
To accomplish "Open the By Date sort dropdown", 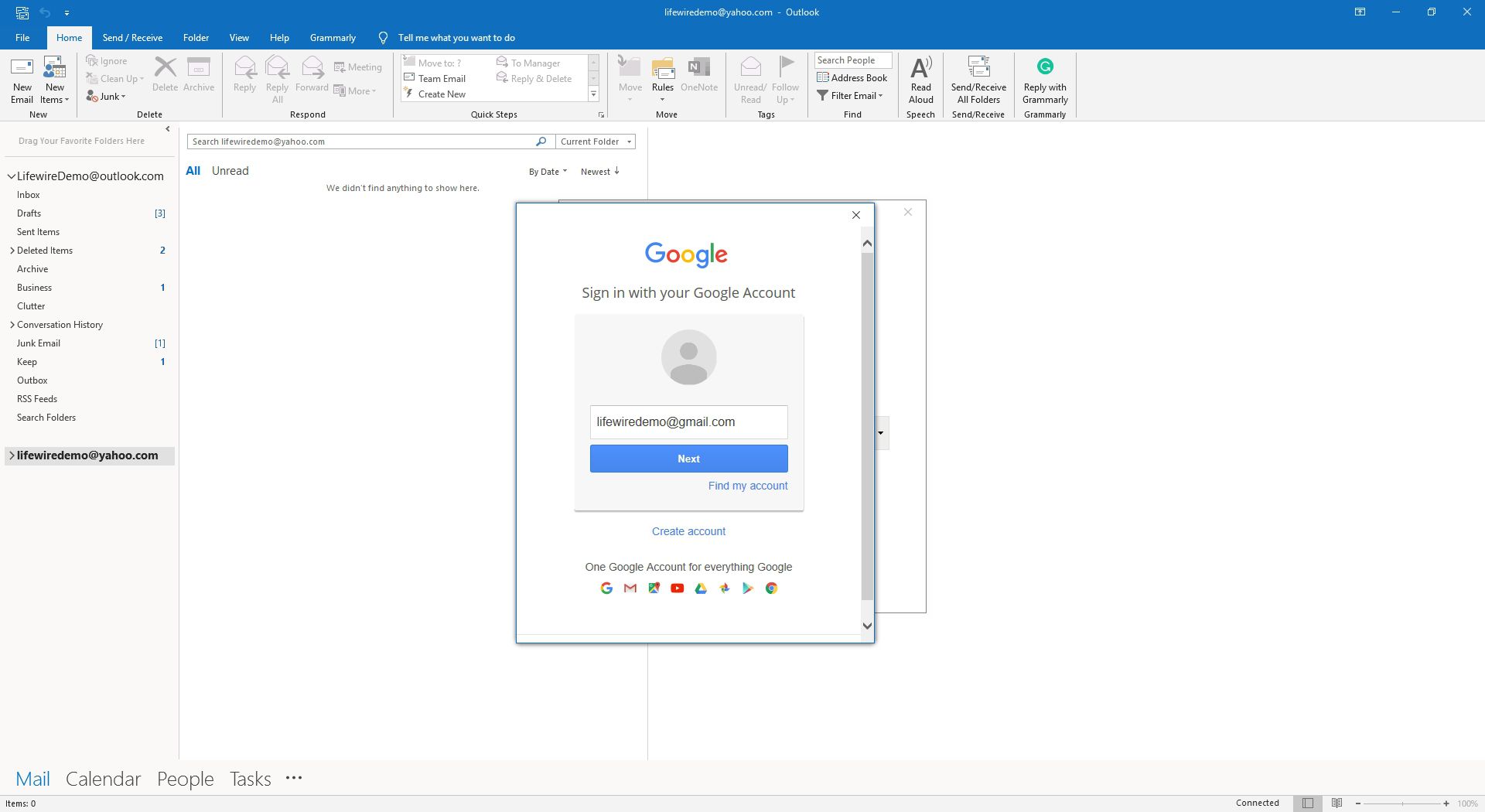I will click(x=548, y=172).
